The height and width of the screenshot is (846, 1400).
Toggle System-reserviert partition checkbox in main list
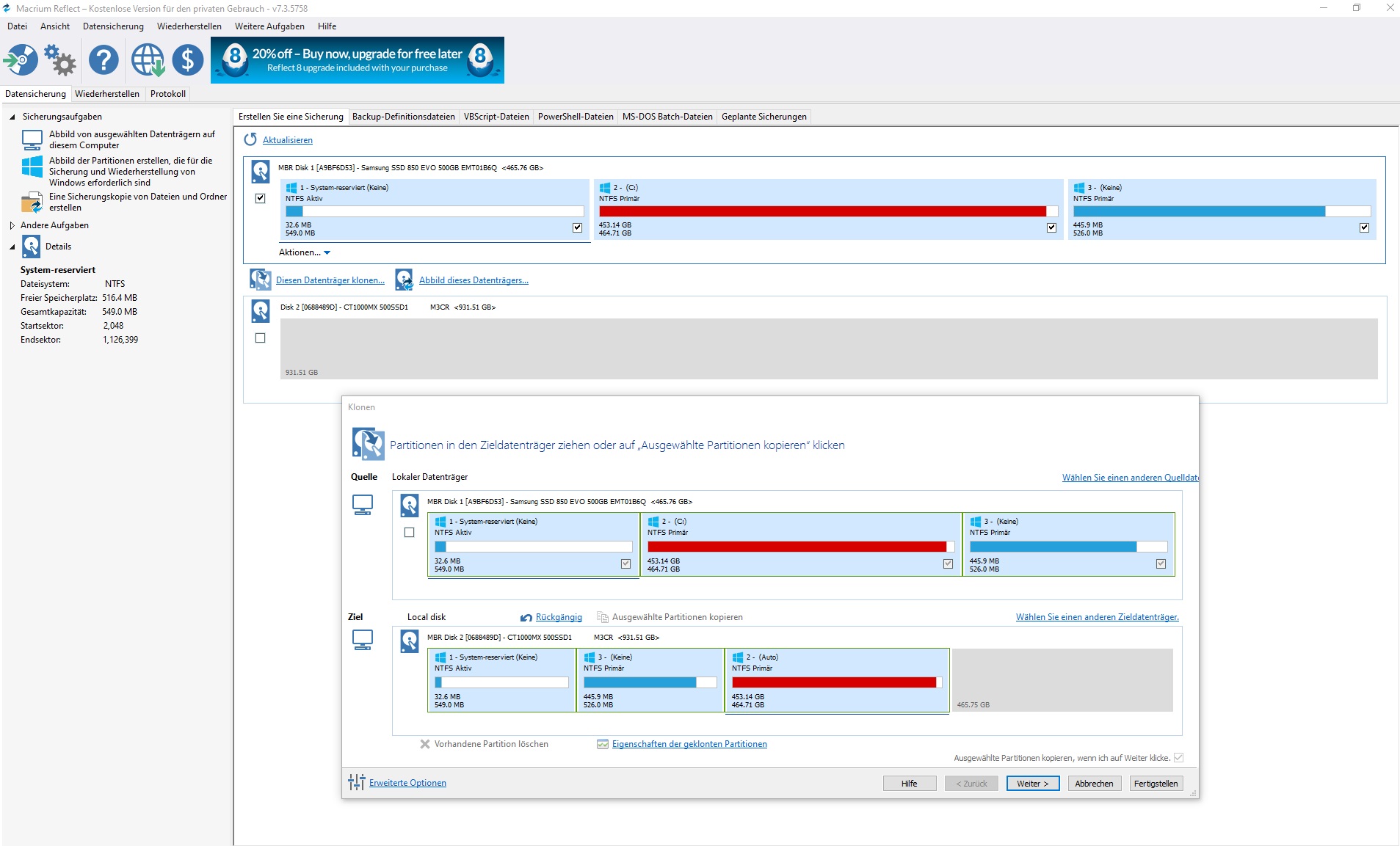(578, 227)
